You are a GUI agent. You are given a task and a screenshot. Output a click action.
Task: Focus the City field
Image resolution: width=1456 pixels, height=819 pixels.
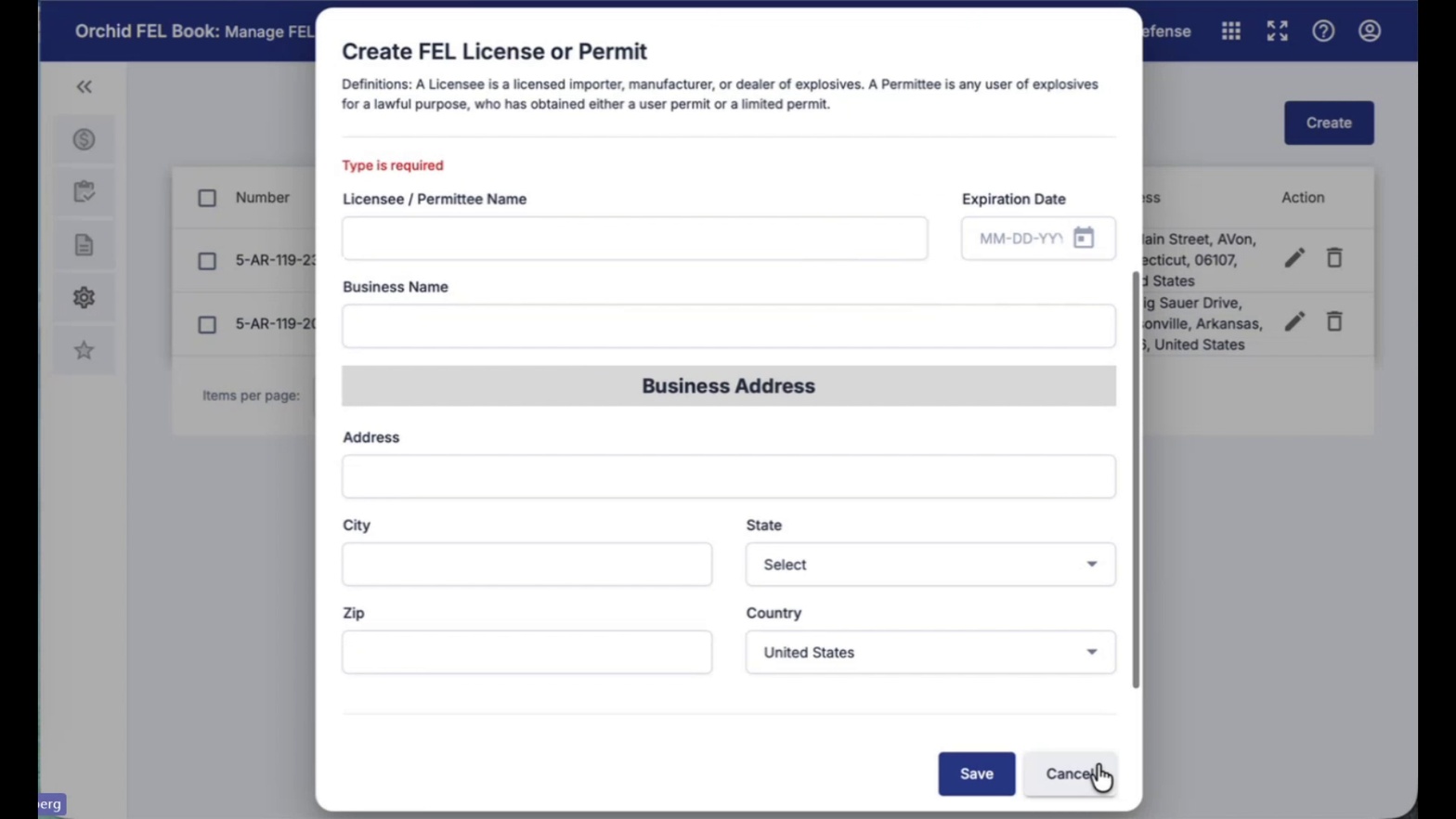(527, 565)
